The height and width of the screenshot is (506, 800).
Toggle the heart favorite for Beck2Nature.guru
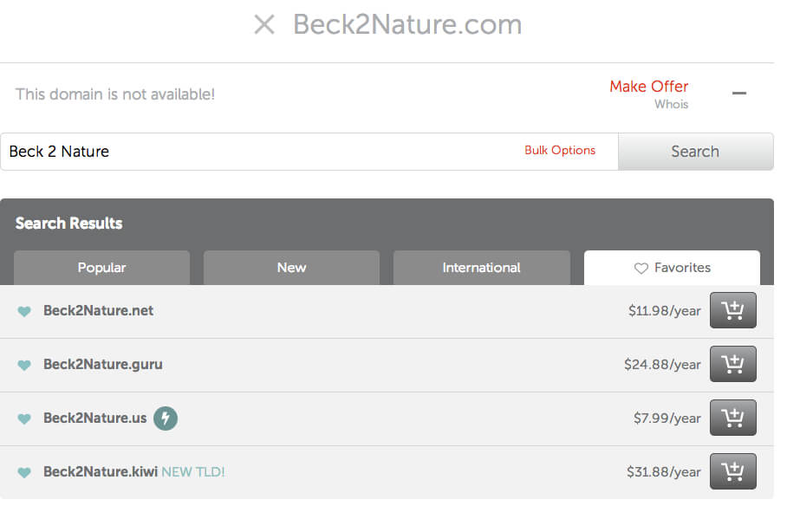point(25,365)
